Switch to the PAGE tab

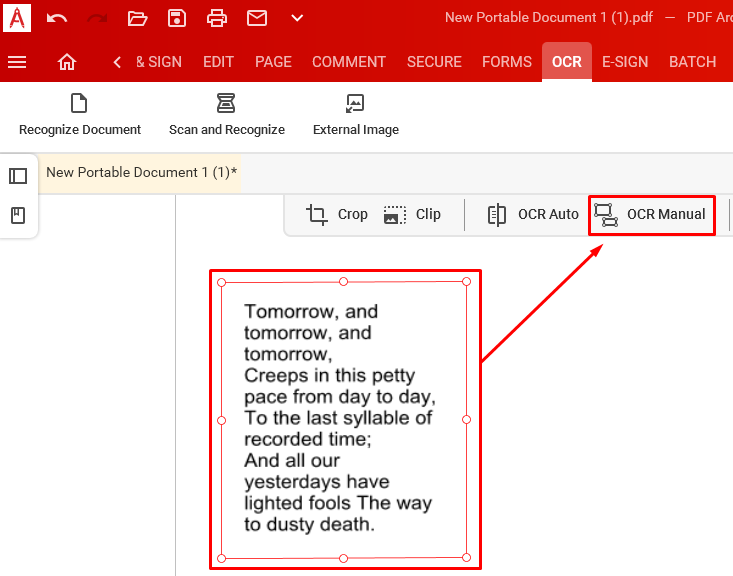[273, 62]
